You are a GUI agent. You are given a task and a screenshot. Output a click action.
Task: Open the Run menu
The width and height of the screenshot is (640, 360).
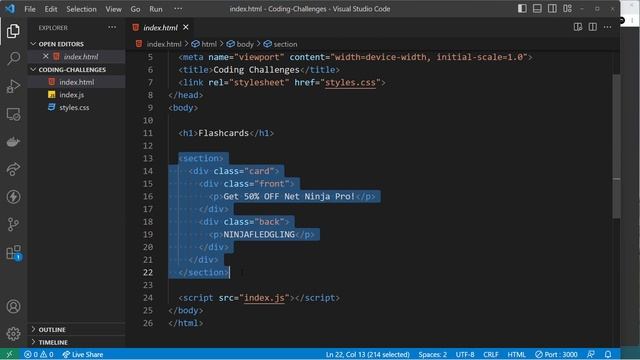click(x=156, y=9)
